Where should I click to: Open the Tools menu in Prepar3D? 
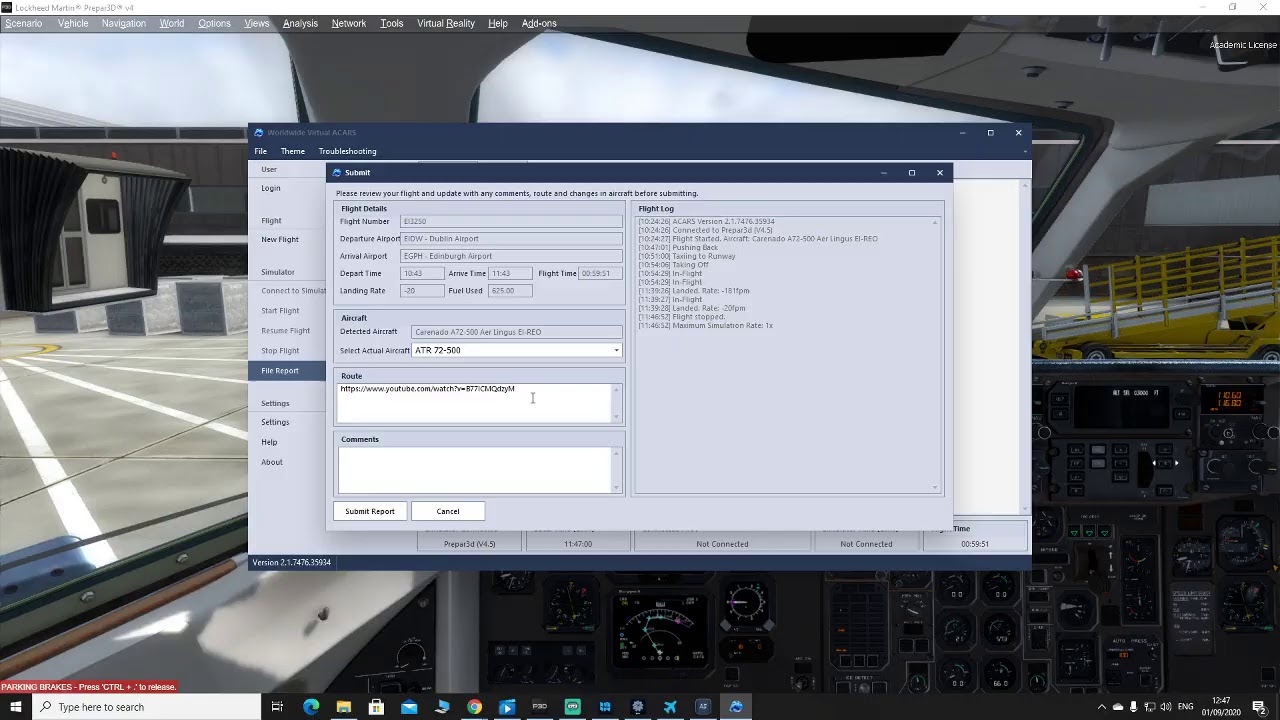coord(392,23)
